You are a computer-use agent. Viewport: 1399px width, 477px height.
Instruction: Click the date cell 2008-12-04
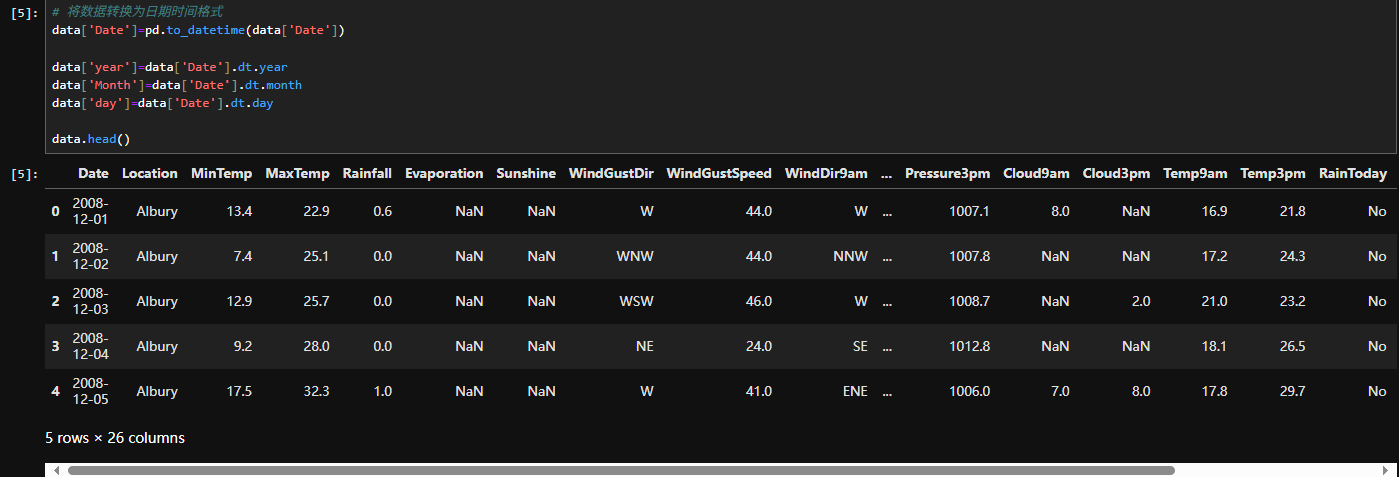90,346
